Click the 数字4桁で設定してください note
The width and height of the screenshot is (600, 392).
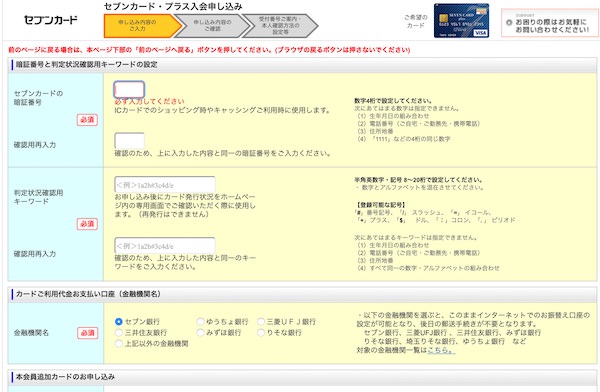tap(393, 101)
